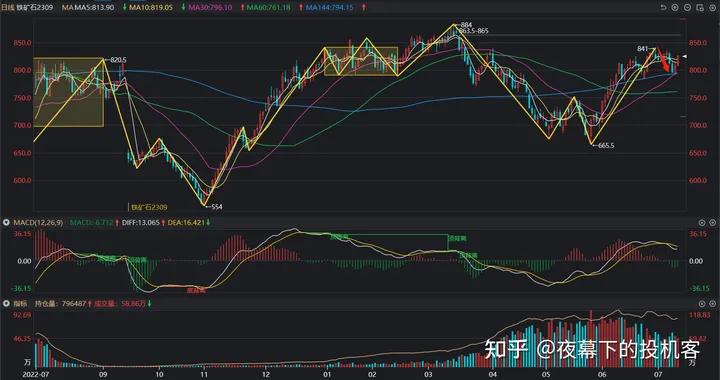Screen dimensions: 720x380
Task: Open the detach window icon in top toolbar
Action: [x=699, y=7]
